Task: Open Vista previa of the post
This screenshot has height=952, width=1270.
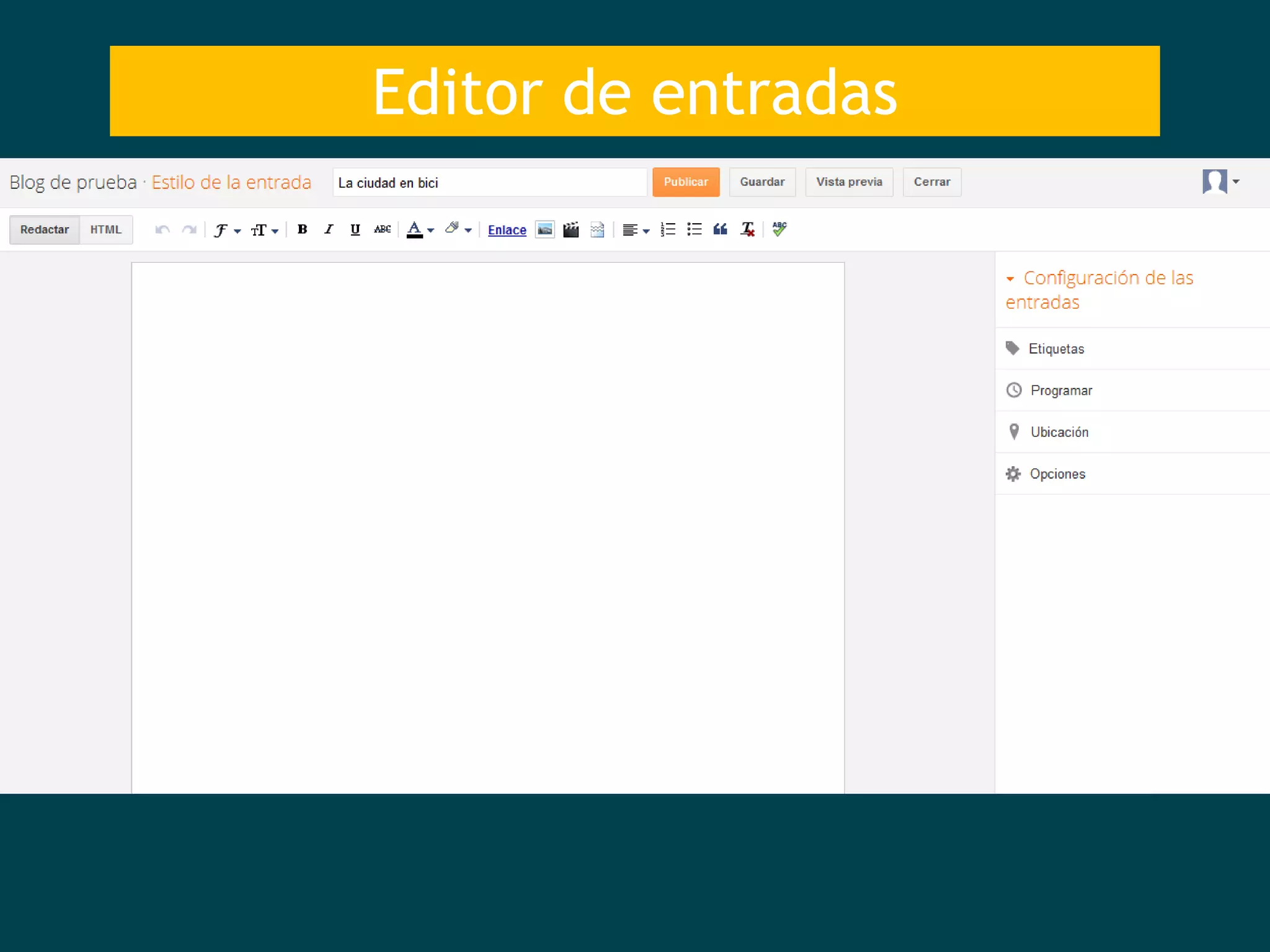Action: (849, 182)
